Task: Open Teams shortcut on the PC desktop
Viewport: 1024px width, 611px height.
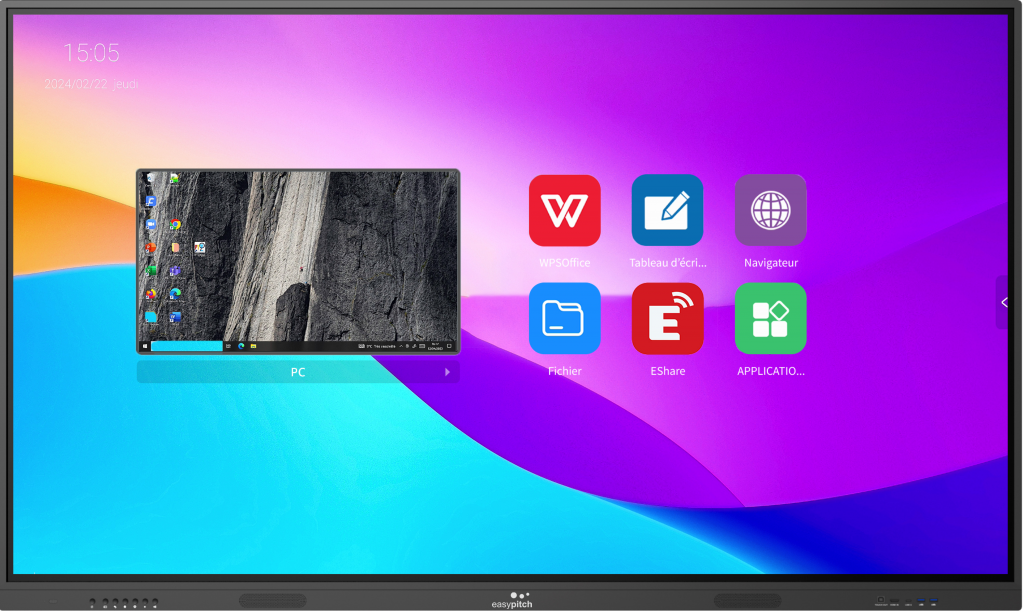Action: point(175,270)
